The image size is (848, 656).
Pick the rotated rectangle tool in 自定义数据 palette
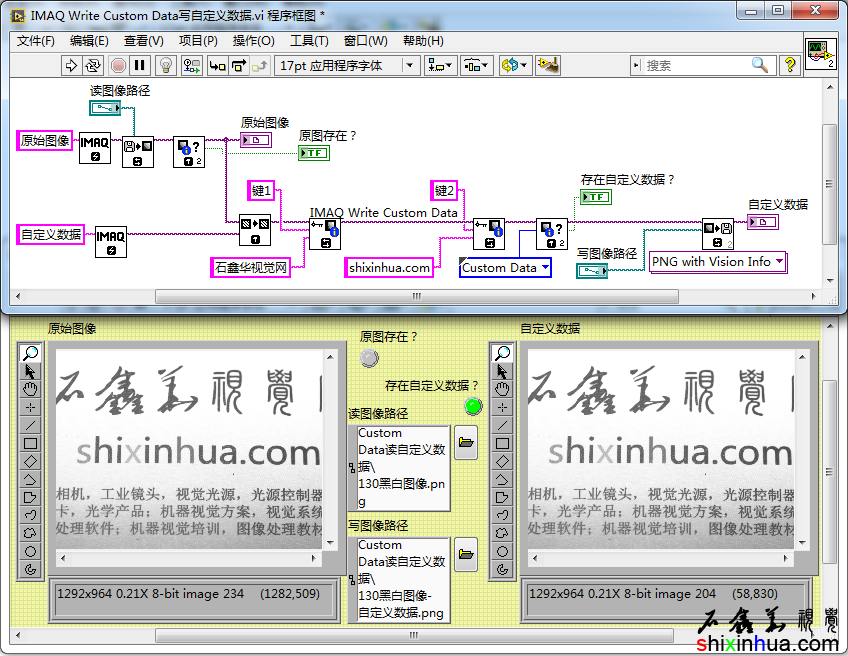click(502, 461)
